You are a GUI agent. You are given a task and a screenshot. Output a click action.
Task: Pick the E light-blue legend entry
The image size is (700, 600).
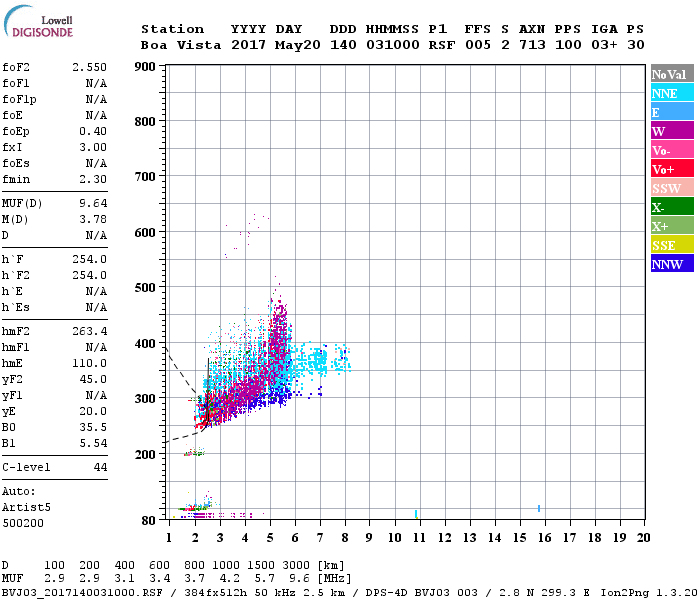point(672,112)
